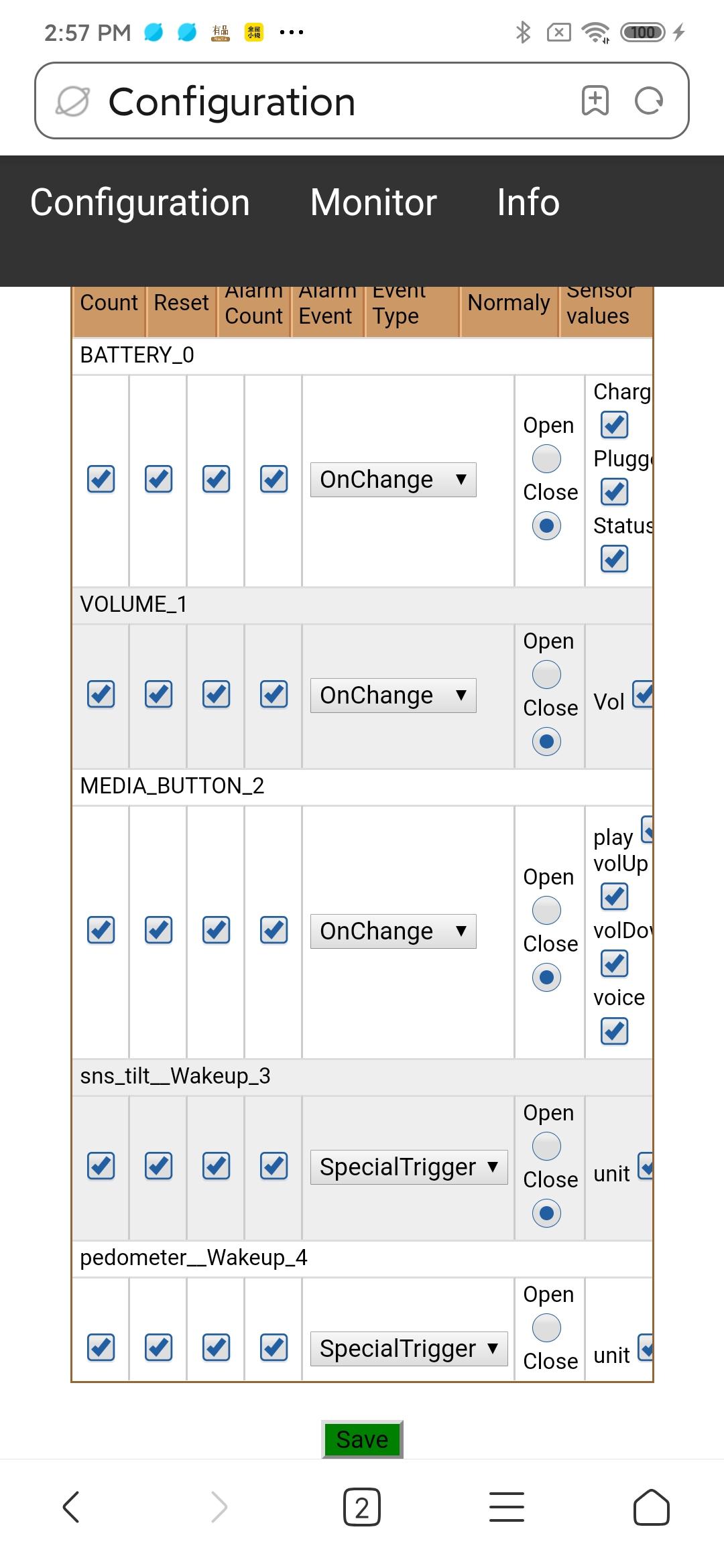Select Open radio for BATTERY_0
Image resolution: width=724 pixels, height=1568 pixels.
[546, 459]
